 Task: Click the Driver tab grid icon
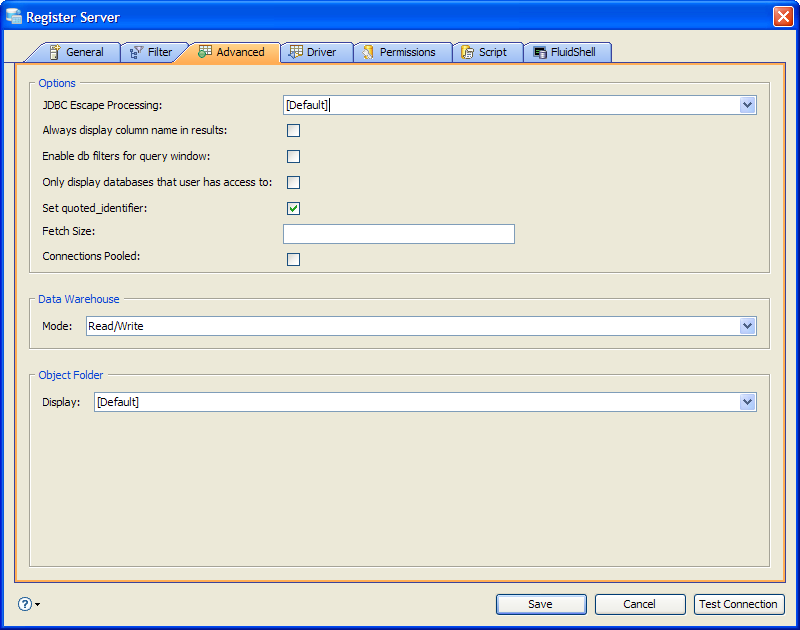pos(295,52)
